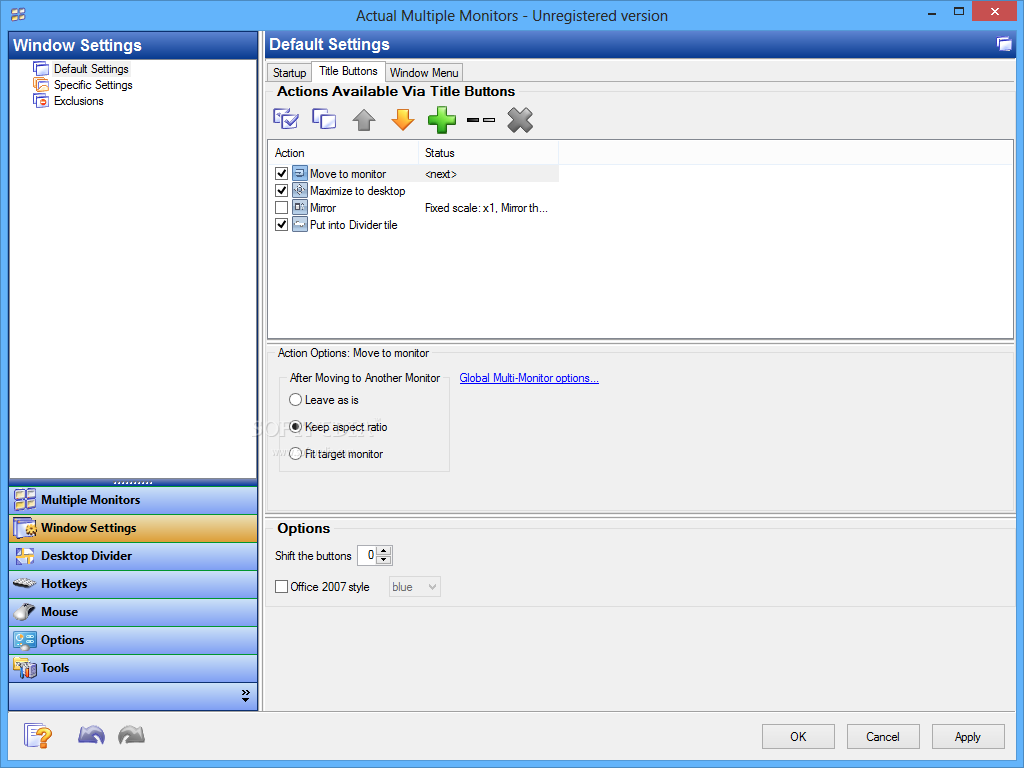Click the sidebar splitter grip dots
This screenshot has height=768, width=1024.
(x=133, y=483)
